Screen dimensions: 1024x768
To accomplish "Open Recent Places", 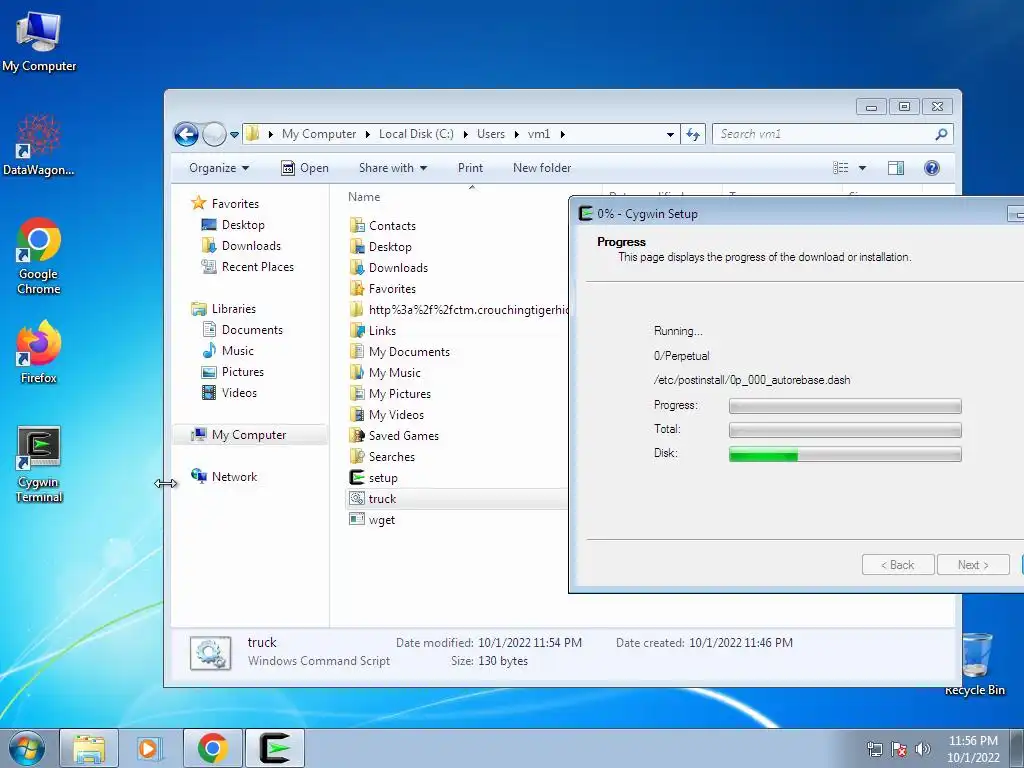I will (248, 266).
